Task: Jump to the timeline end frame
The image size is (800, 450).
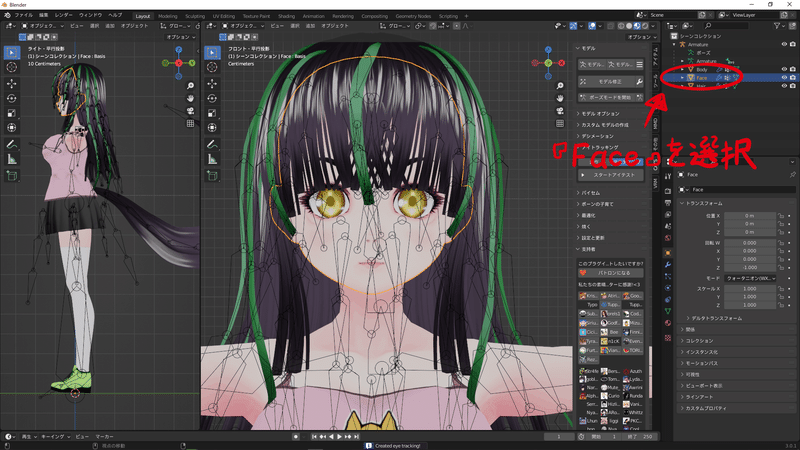Action: coord(357,437)
